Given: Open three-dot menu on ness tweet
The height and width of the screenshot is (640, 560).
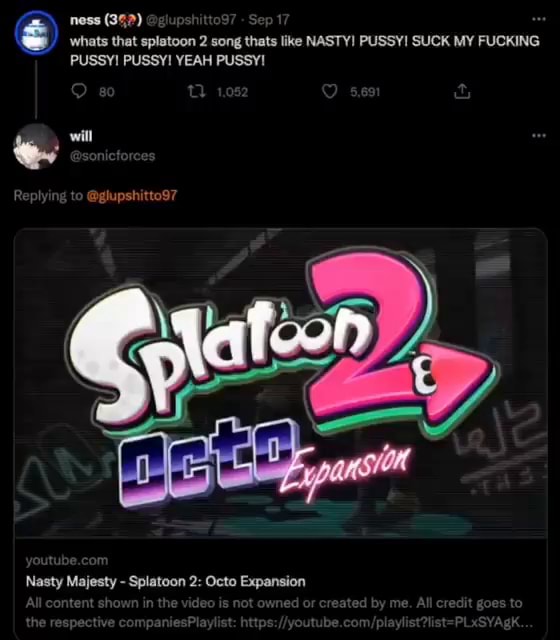Looking at the screenshot, I should 538,19.
